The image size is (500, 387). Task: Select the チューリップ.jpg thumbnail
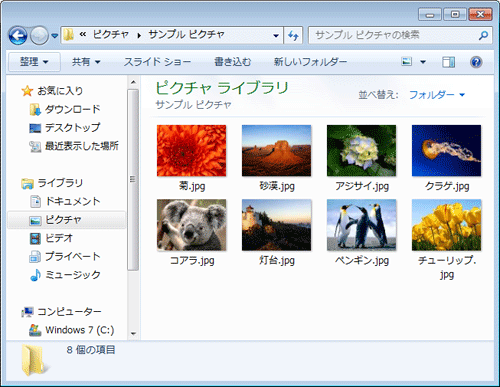446,225
